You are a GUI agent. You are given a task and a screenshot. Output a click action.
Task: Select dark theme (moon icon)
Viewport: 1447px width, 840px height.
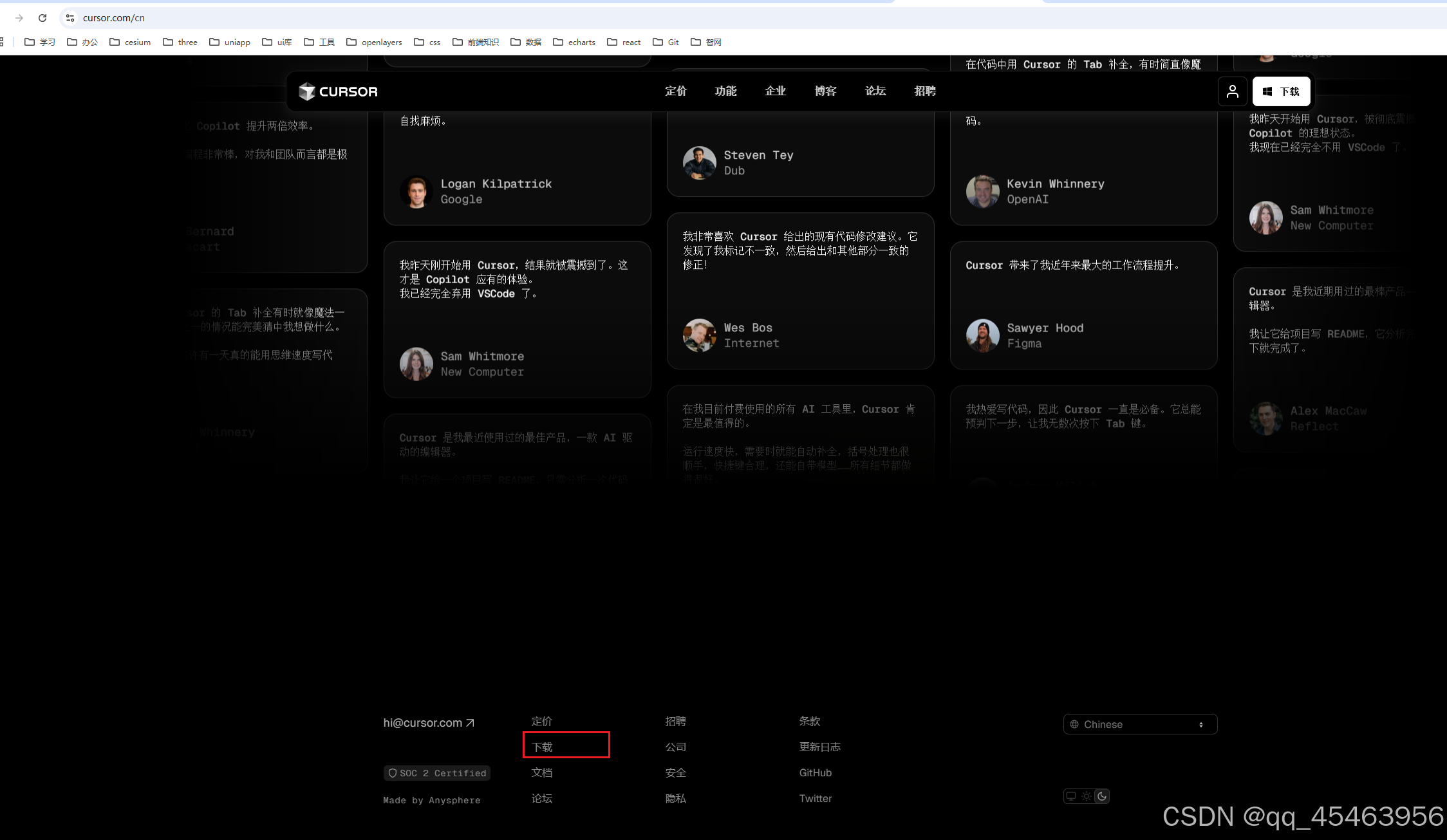point(1102,796)
